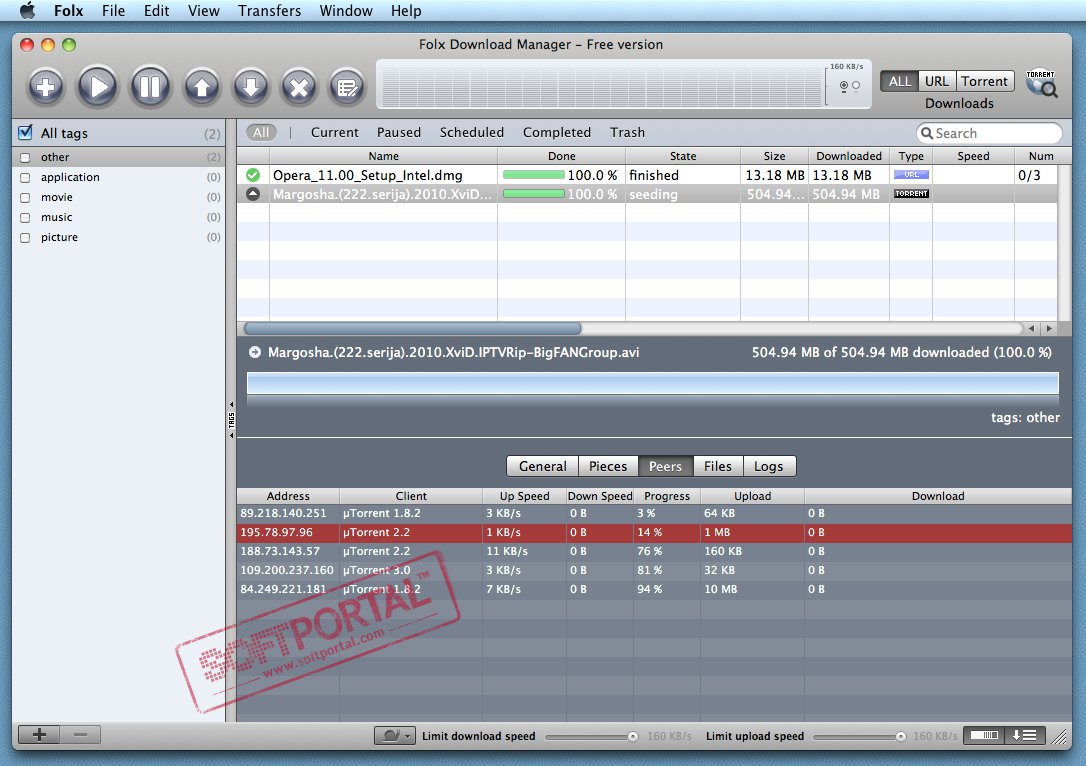The width and height of the screenshot is (1086, 766).
Task: Select the Opera_11.00_Setup_Intel.dmg download
Action: (647, 175)
